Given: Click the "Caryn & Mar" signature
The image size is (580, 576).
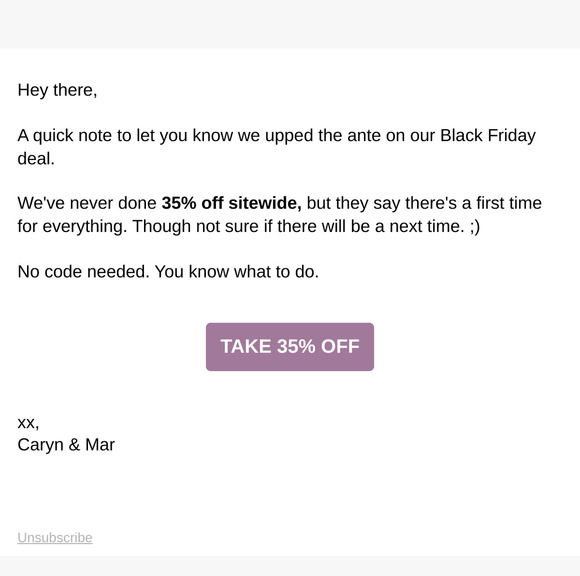Looking at the screenshot, I should (66, 445).
